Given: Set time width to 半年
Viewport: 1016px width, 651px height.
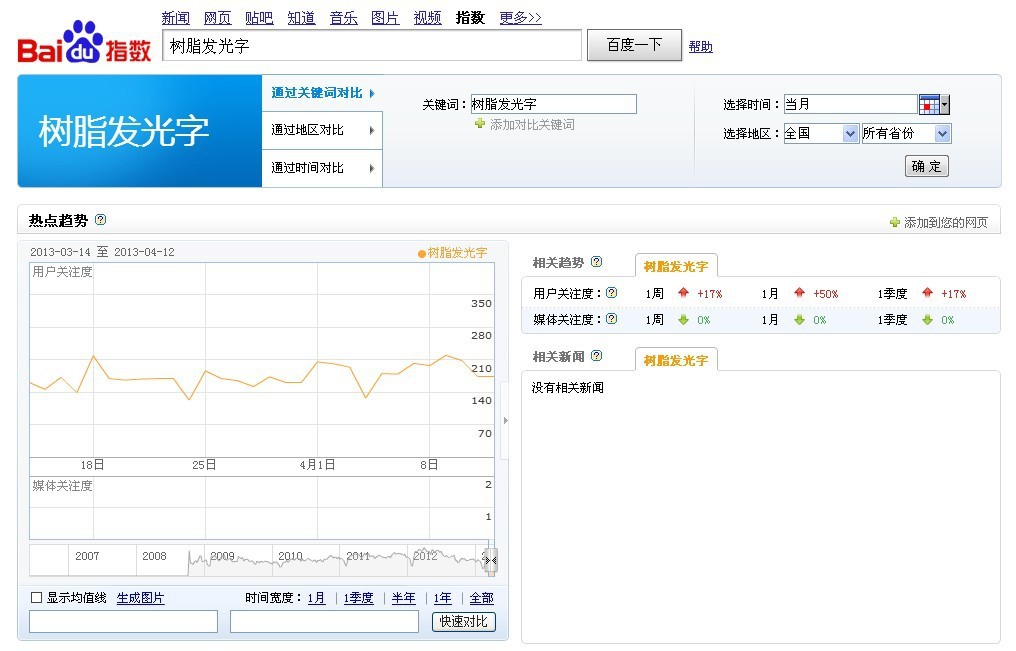Looking at the screenshot, I should click(403, 598).
